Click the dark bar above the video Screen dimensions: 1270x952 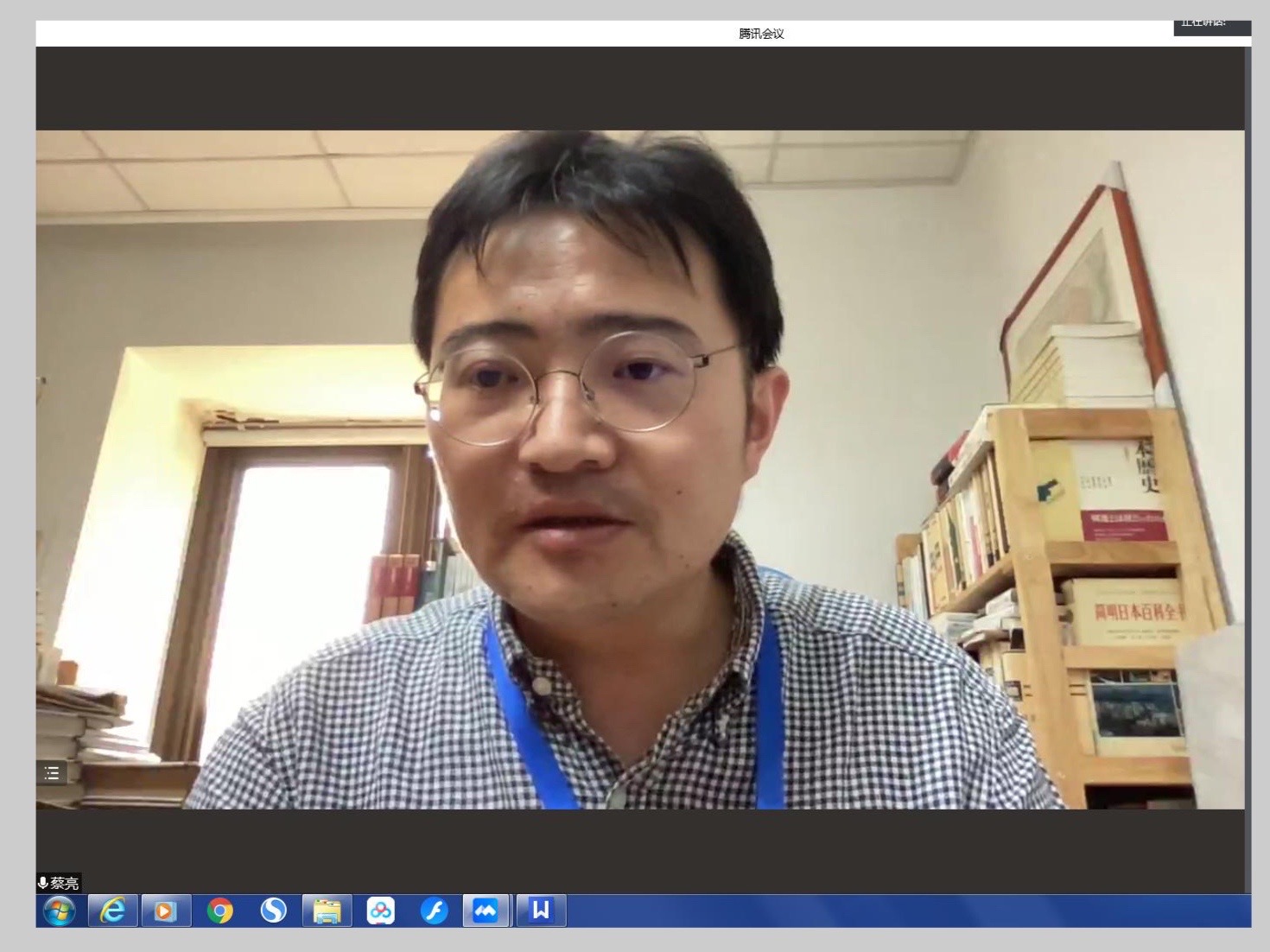pos(639,88)
